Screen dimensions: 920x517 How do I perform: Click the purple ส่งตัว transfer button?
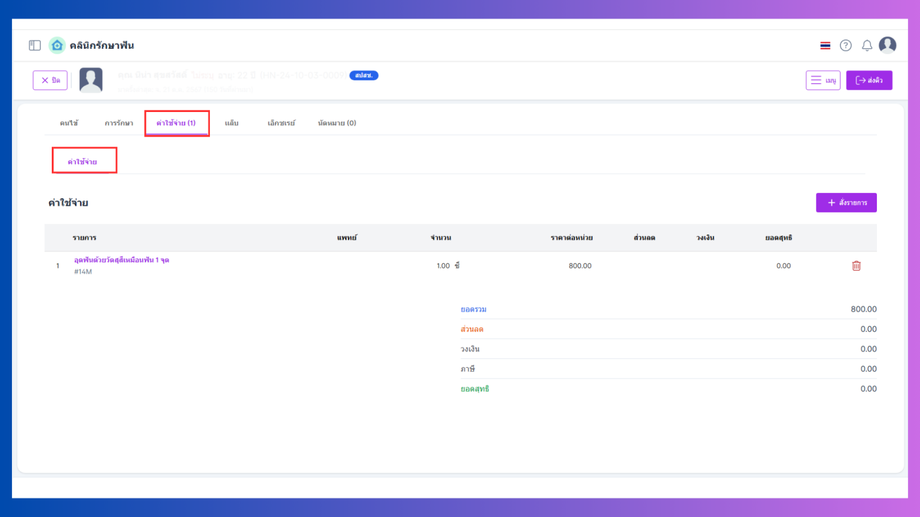pyautogui.click(x=869, y=80)
